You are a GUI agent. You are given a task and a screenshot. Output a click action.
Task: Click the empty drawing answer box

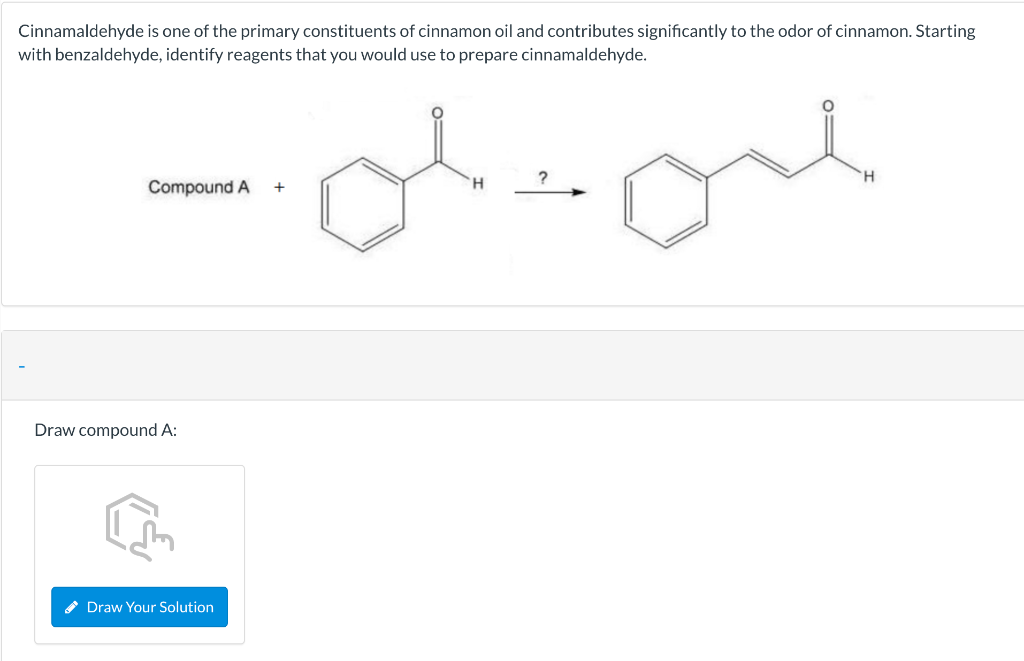click(x=140, y=555)
